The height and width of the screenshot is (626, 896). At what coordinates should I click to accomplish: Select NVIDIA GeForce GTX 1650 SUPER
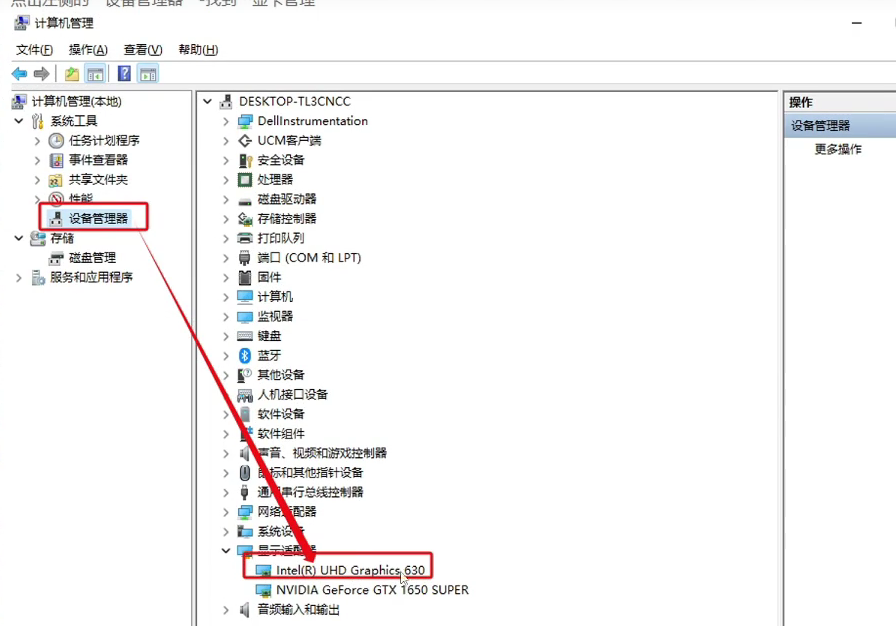(x=372, y=589)
